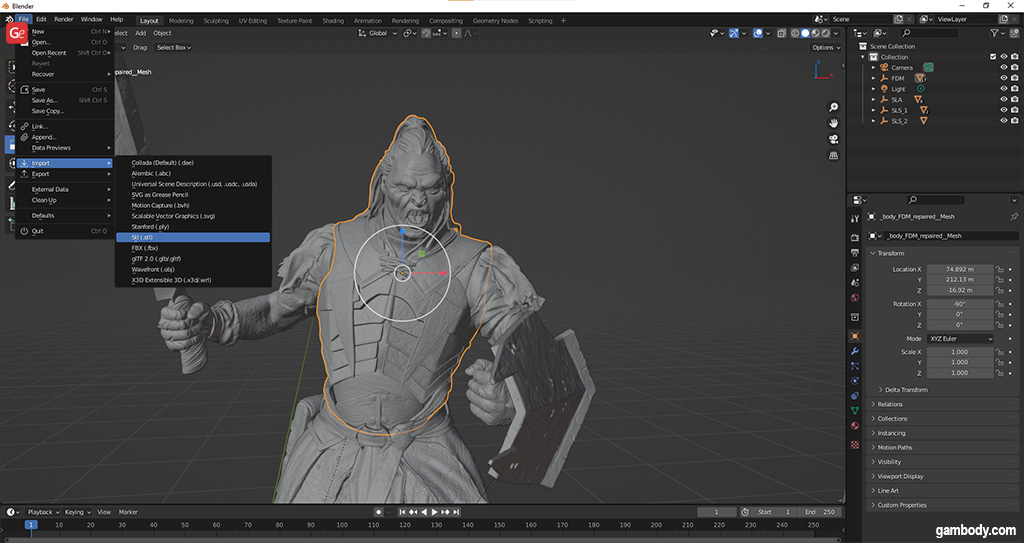Open the Object Data green triangle tab
The image size is (1024, 543).
[855, 410]
